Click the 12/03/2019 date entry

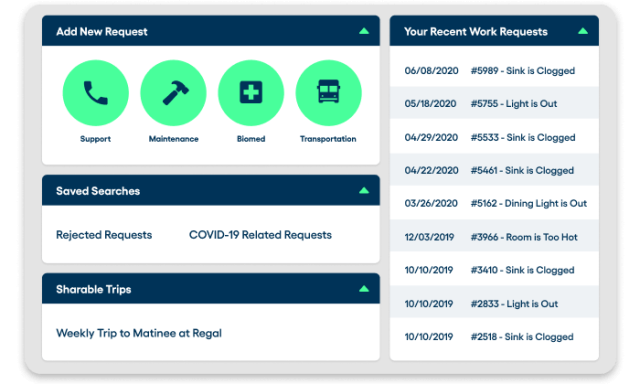(429, 237)
